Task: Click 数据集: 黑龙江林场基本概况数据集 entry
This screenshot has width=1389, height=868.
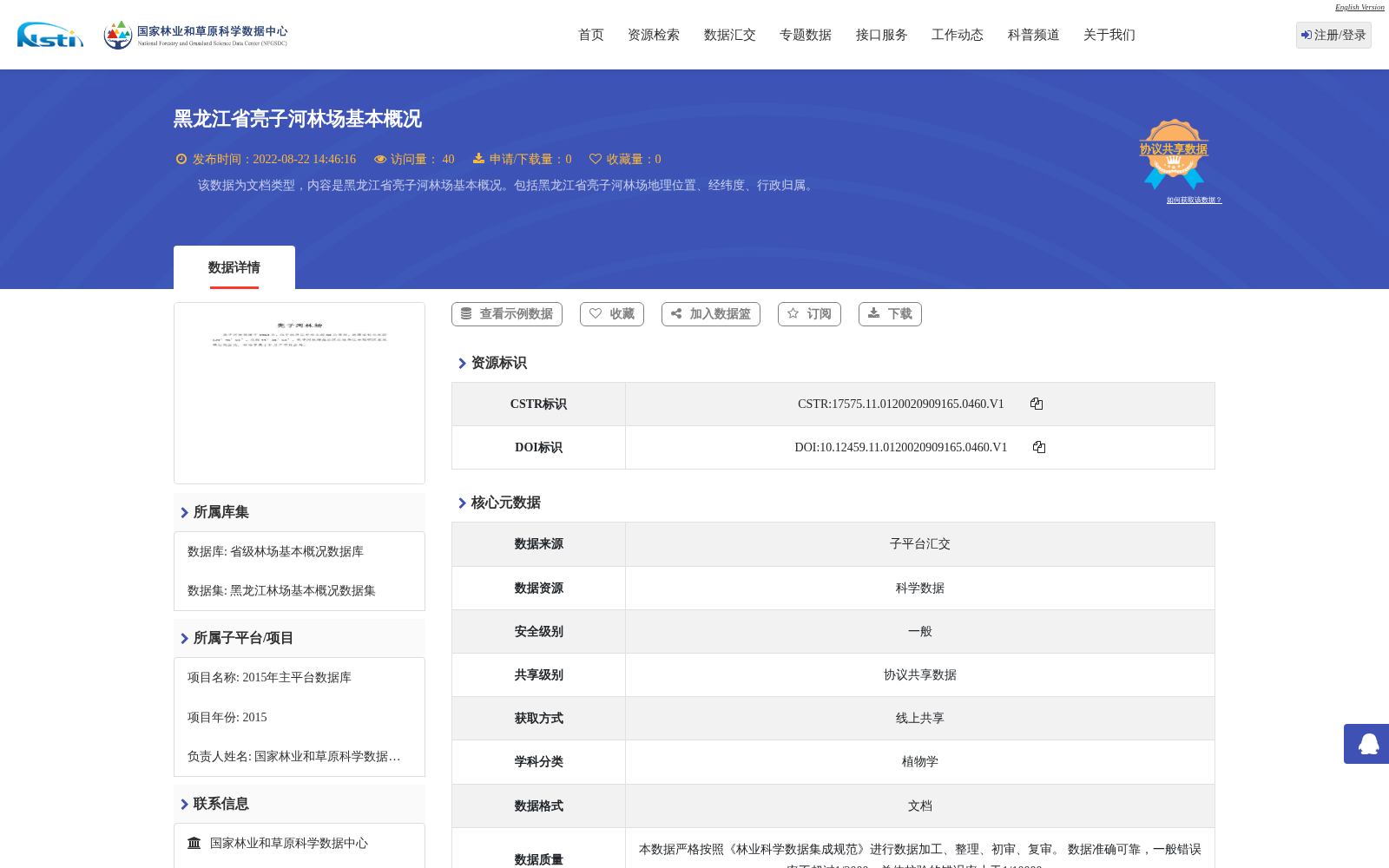Action: tap(281, 591)
